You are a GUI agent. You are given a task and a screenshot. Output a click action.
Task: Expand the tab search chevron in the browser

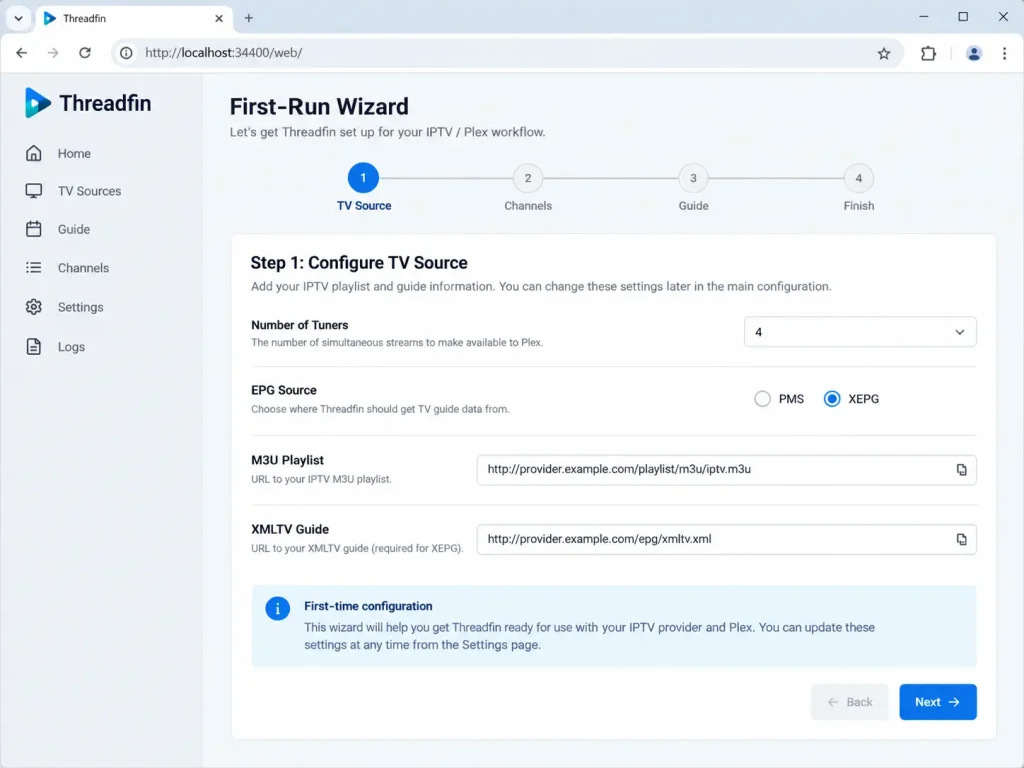click(x=18, y=18)
